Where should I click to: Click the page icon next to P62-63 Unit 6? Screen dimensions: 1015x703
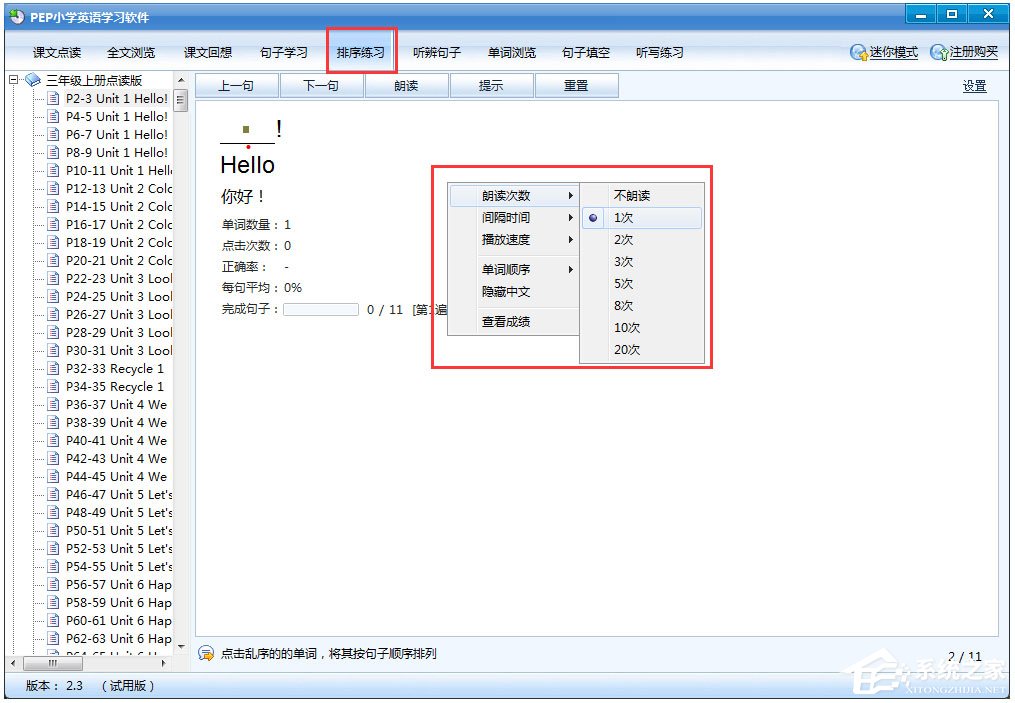tap(52, 638)
